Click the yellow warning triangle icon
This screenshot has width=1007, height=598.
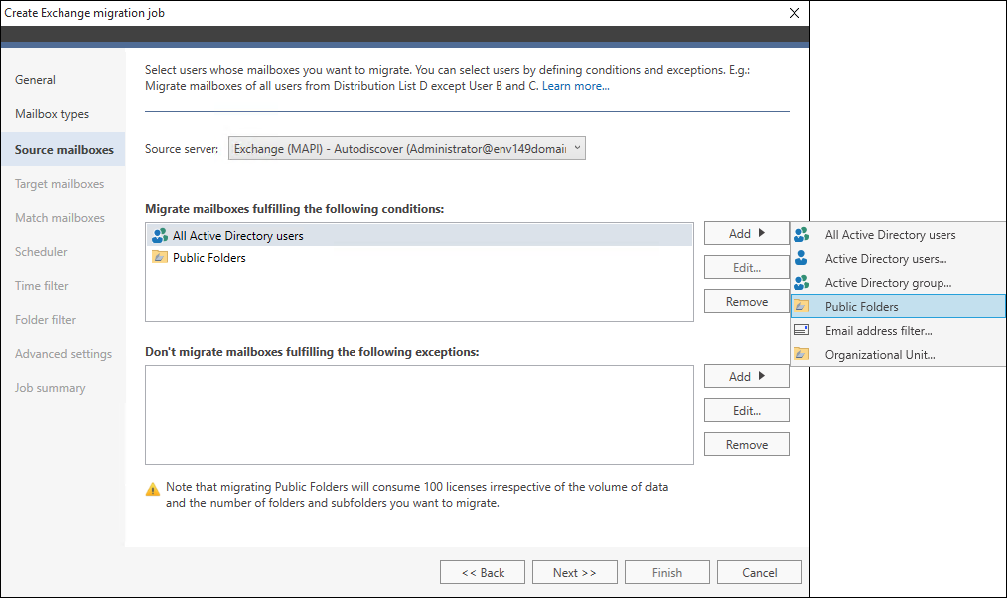tap(153, 489)
